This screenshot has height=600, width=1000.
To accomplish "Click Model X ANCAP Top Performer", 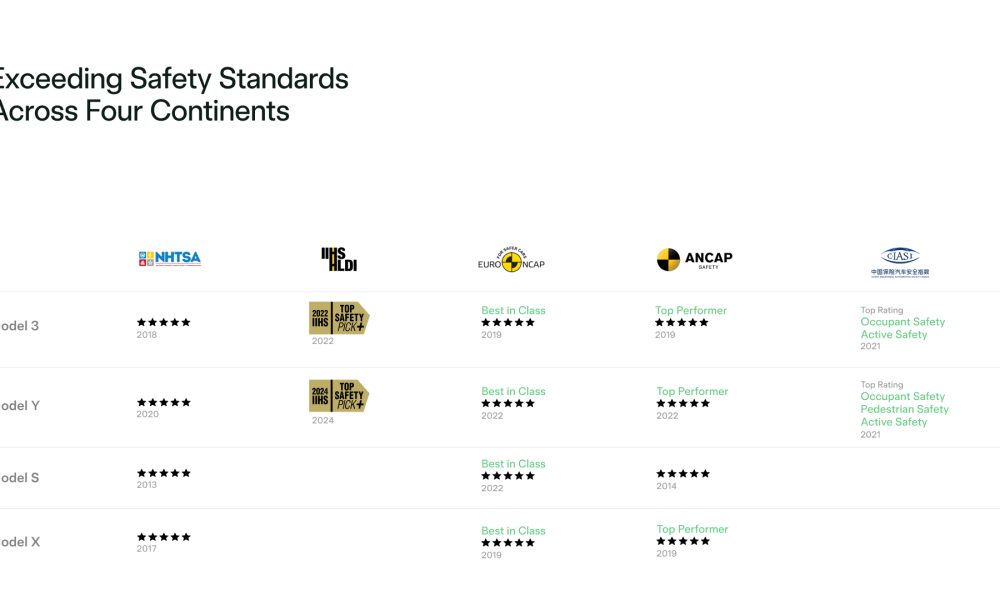I will coord(692,529).
